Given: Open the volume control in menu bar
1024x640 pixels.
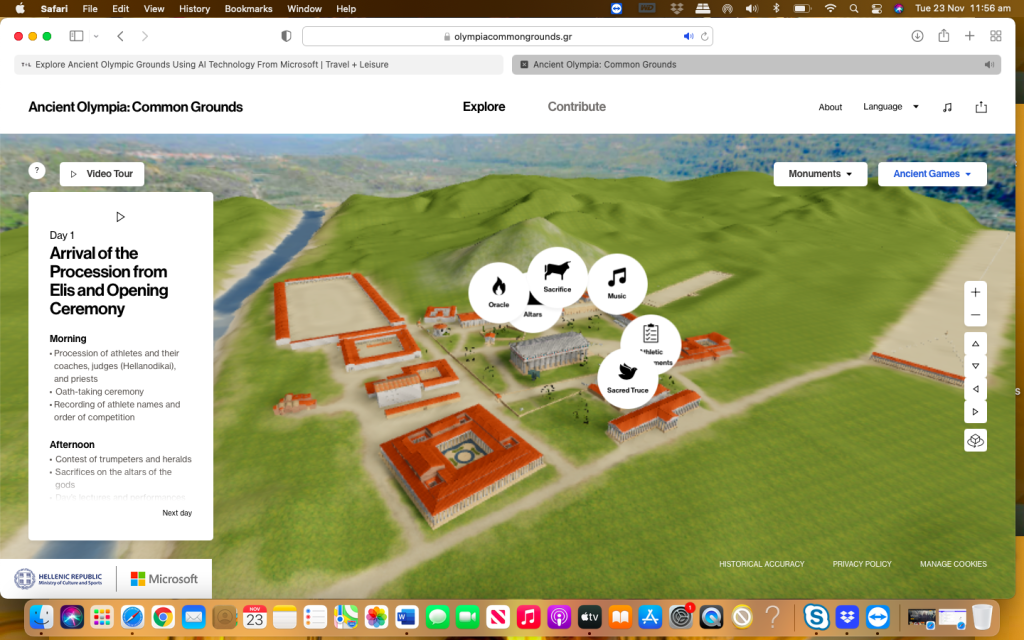Looking at the screenshot, I should [x=752, y=8].
